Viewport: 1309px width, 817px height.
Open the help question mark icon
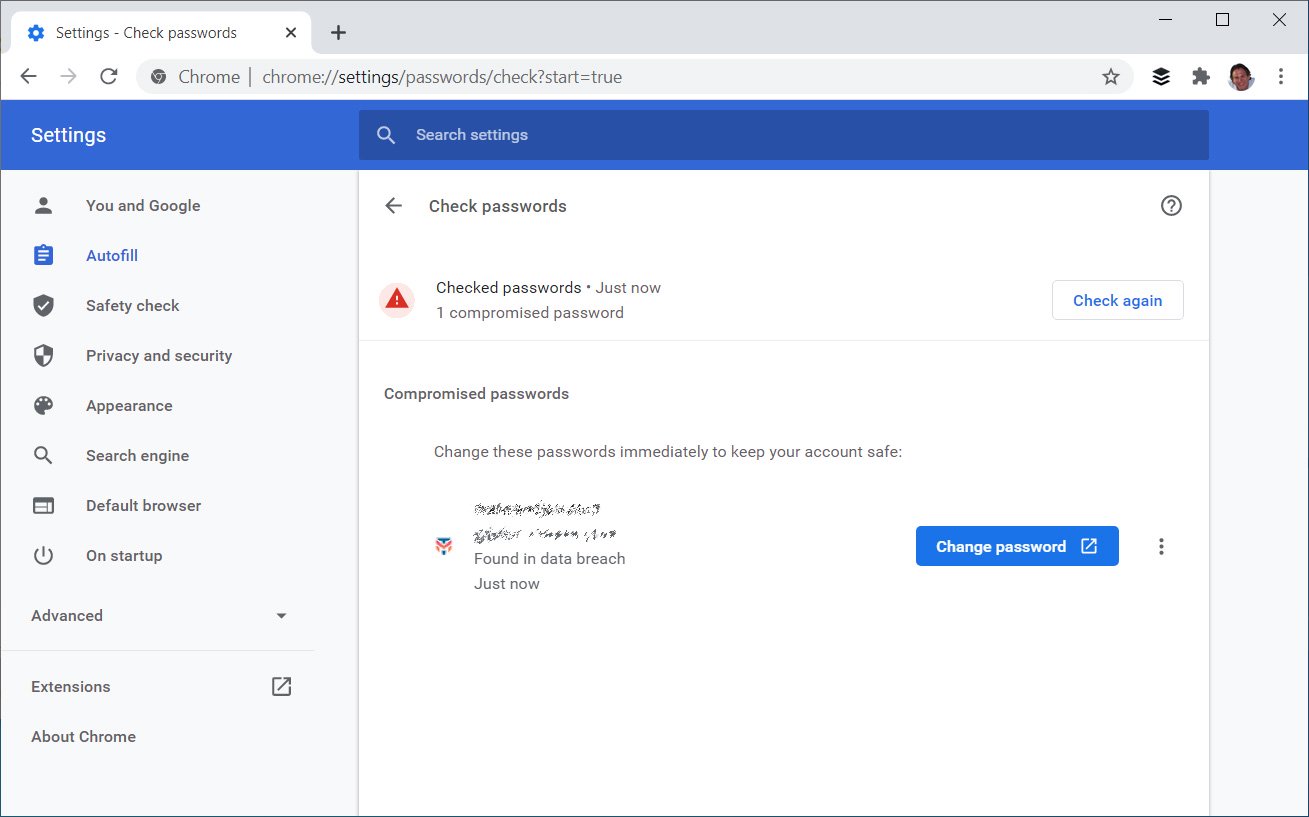click(x=1171, y=206)
